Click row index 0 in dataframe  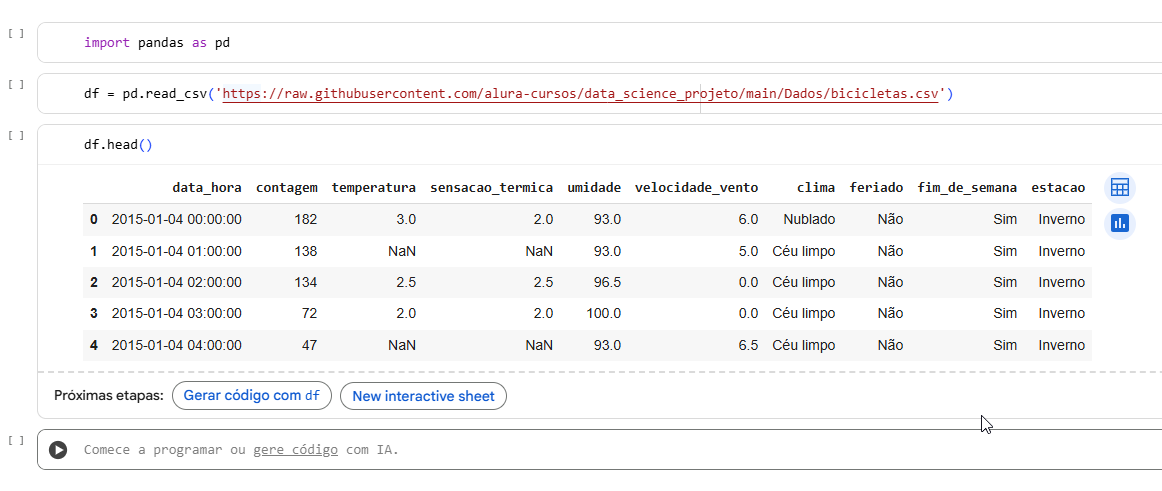point(93,219)
